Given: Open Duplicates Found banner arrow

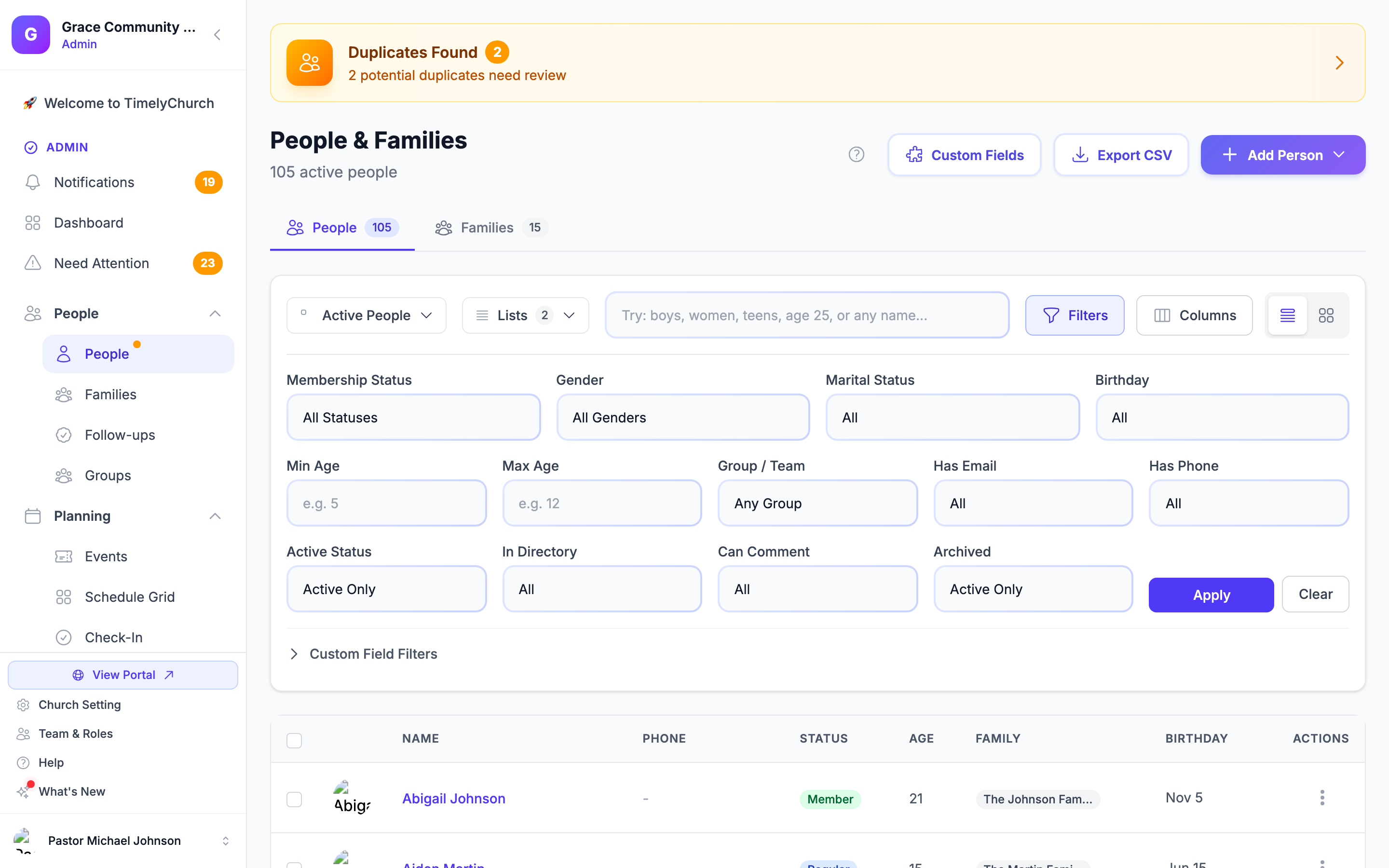Looking at the screenshot, I should coord(1339,63).
